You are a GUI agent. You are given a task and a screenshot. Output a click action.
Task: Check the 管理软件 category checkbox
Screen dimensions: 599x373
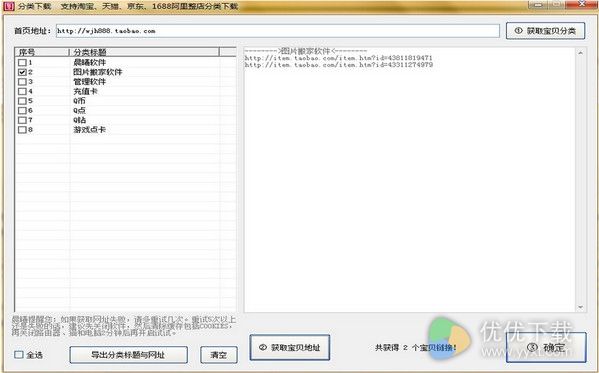point(22,81)
